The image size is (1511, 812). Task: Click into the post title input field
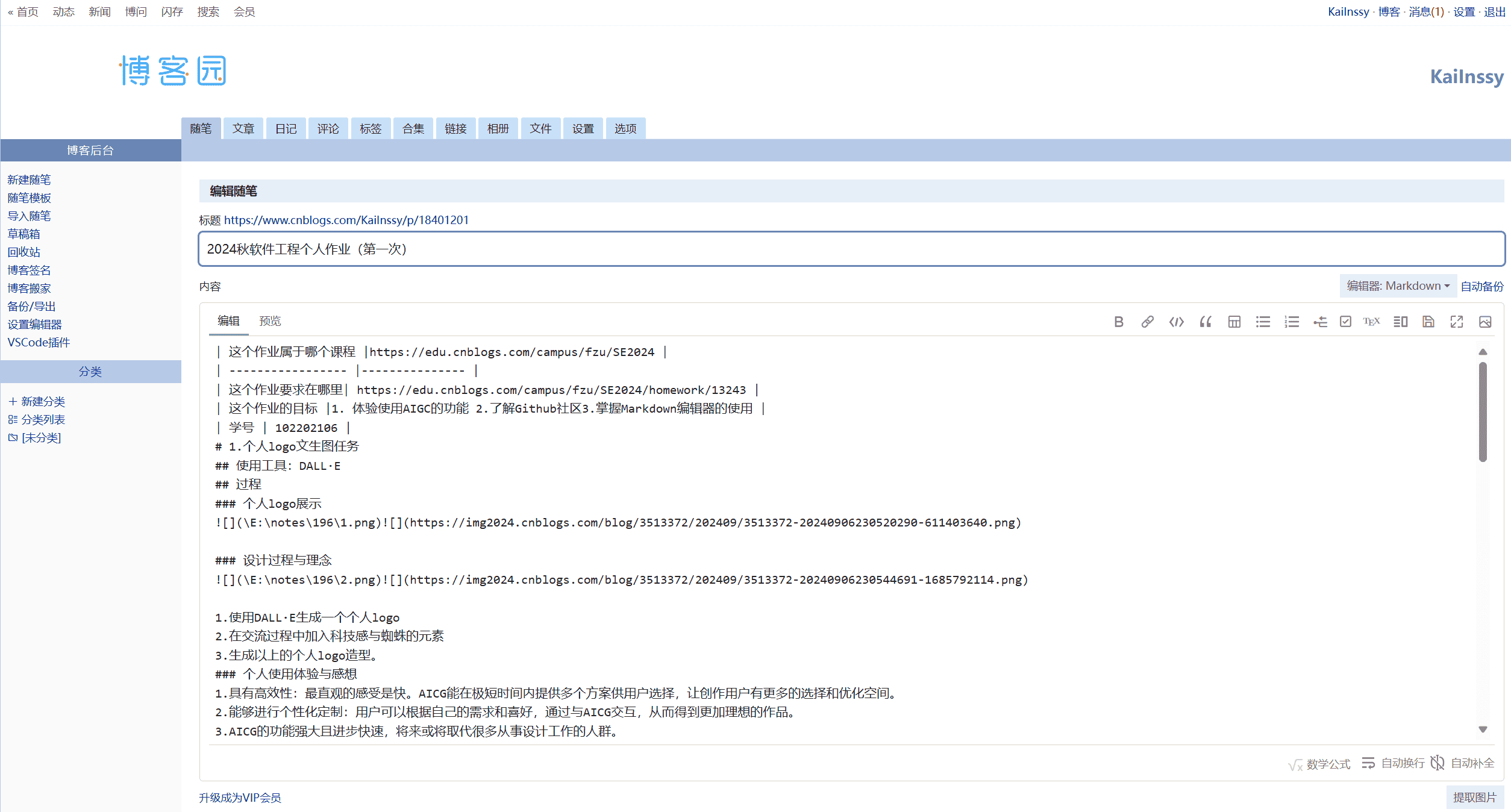[851, 249]
